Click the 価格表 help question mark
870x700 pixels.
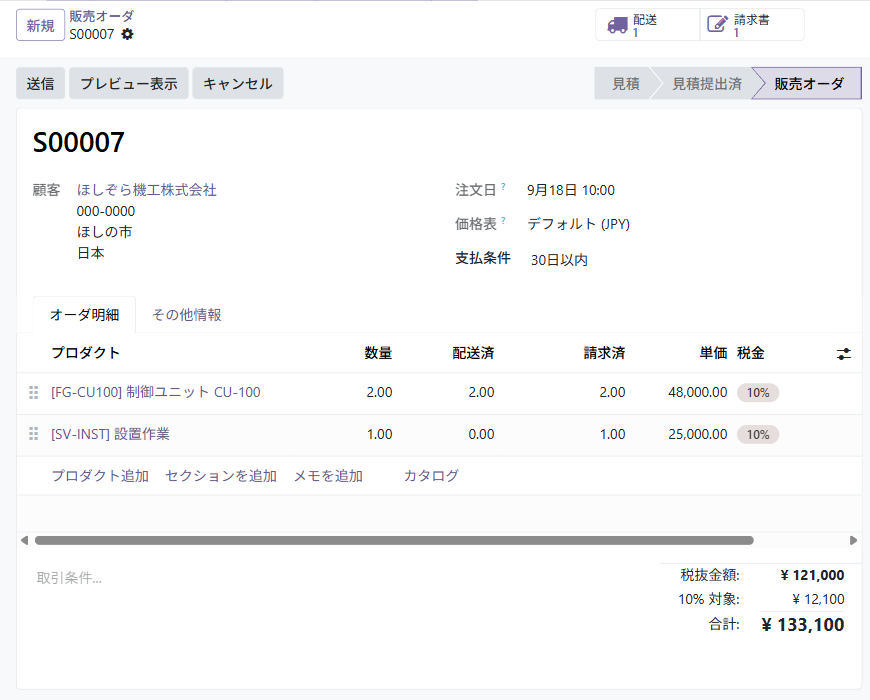coord(503,220)
